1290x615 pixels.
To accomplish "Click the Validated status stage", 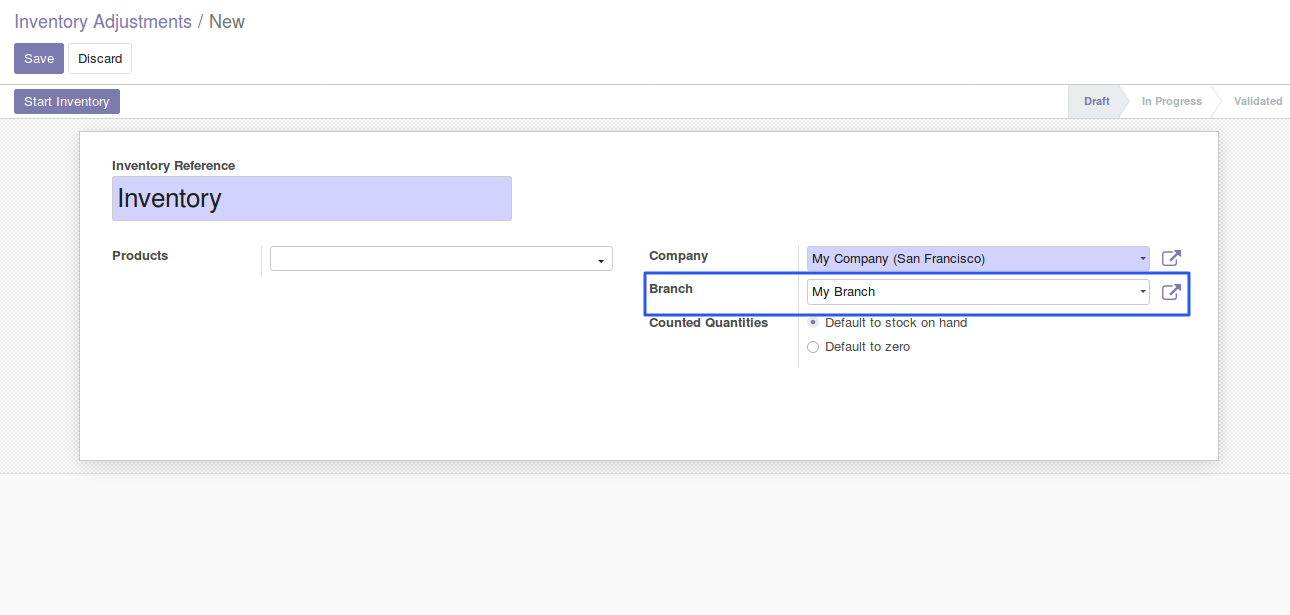I will click(x=1257, y=101).
